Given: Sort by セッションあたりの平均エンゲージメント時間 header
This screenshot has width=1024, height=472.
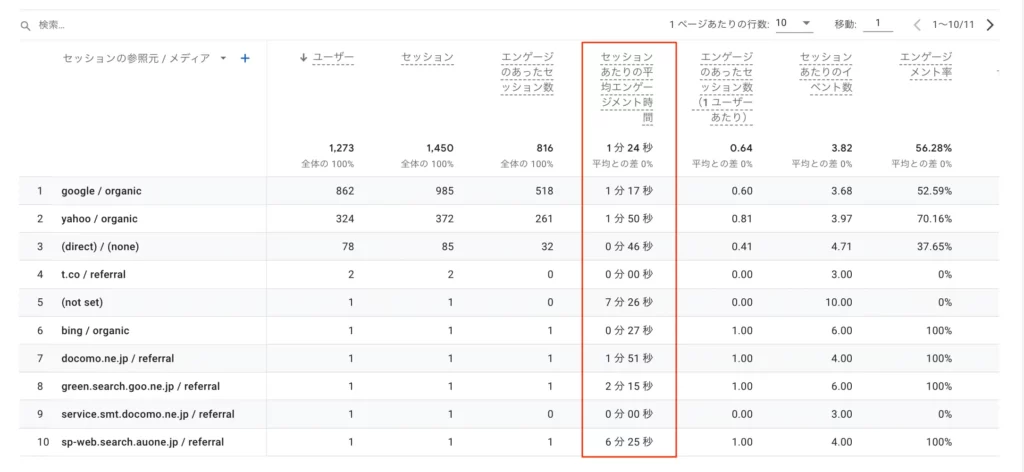Looking at the screenshot, I should tap(626, 87).
